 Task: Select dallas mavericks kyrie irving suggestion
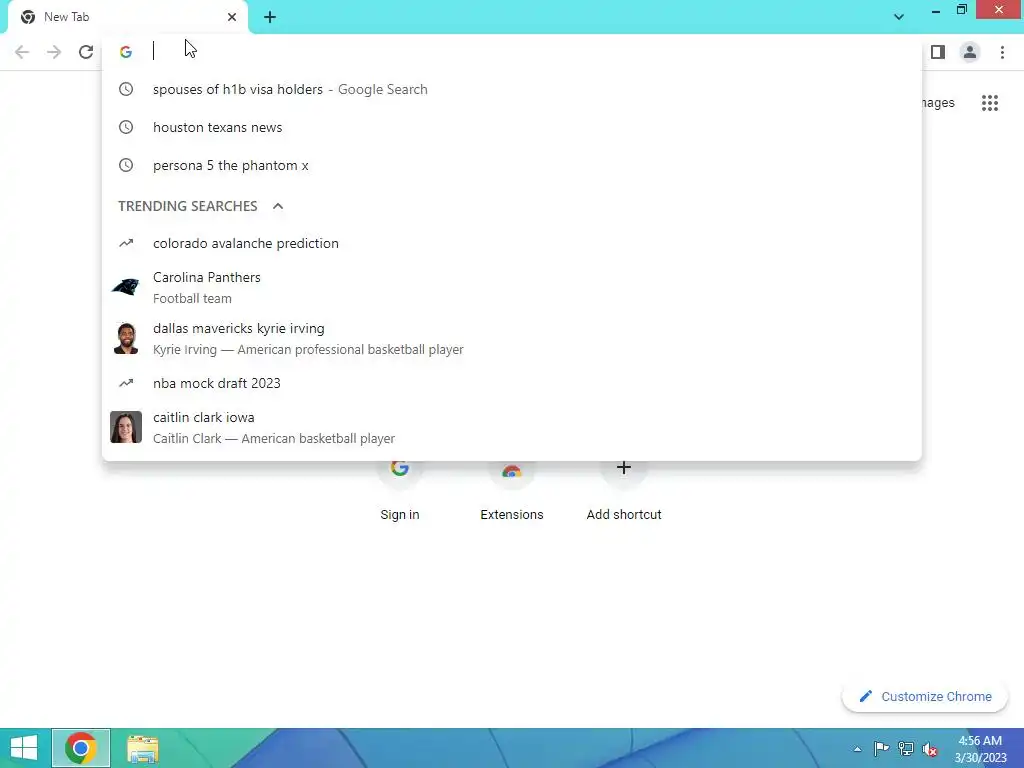pos(512,338)
